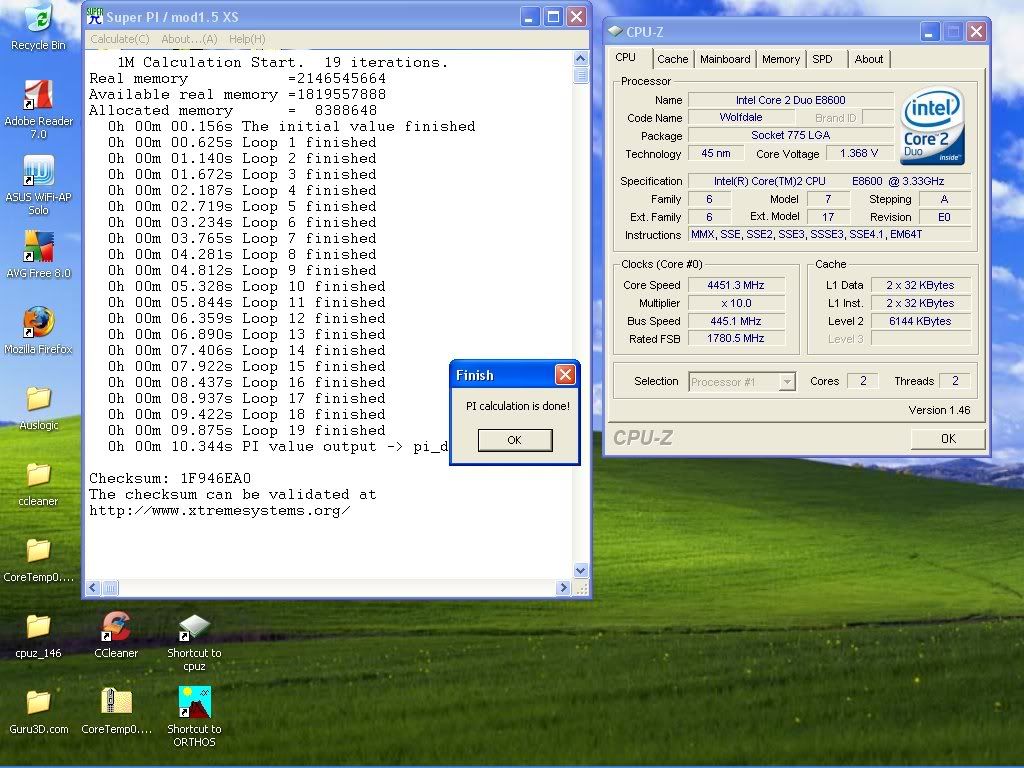The height and width of the screenshot is (768, 1024).
Task: Click the Technology value 45 nm
Action: (x=716, y=153)
